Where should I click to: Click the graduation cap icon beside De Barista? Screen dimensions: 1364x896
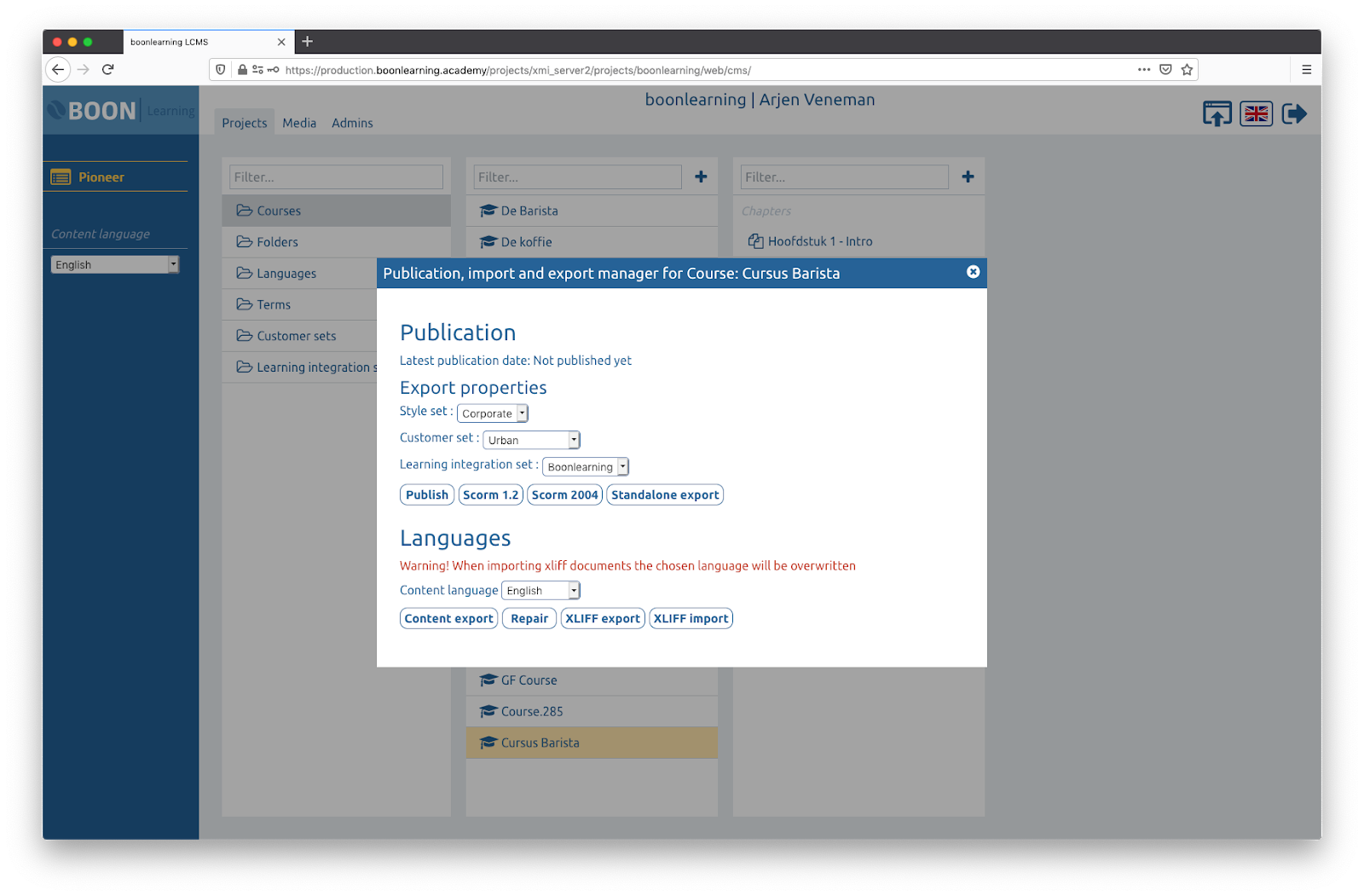[488, 211]
